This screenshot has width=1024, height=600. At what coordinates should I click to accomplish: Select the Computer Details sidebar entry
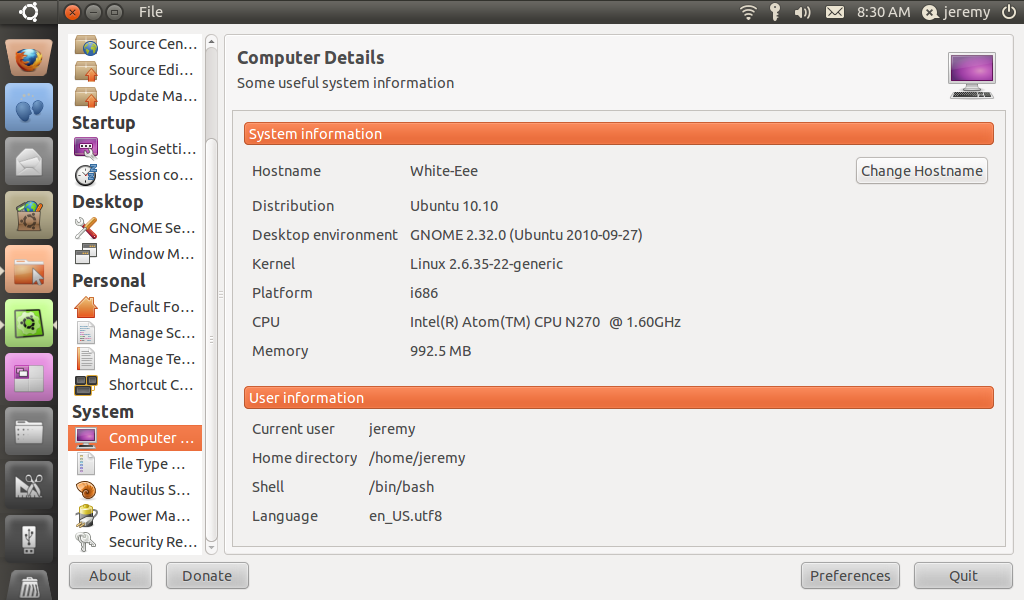[x=135, y=438]
